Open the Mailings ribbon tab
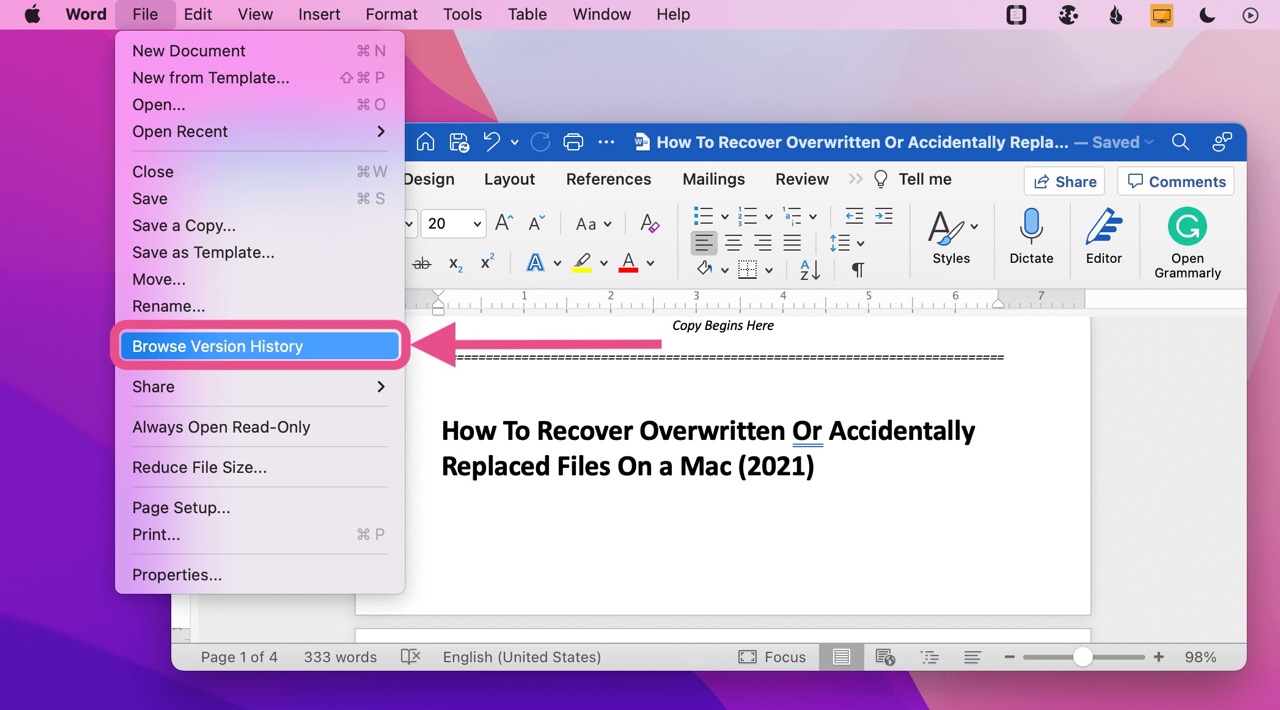The image size is (1280, 710). tap(713, 179)
